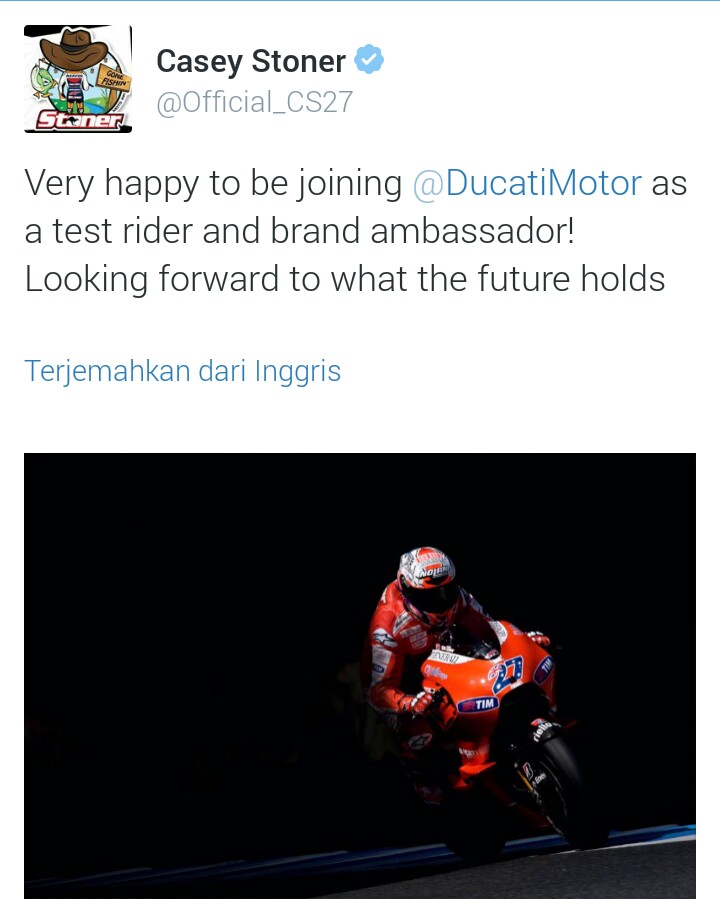Open Casey Stoner's profile avatar
The width and height of the screenshot is (720, 908).
[x=78, y=79]
